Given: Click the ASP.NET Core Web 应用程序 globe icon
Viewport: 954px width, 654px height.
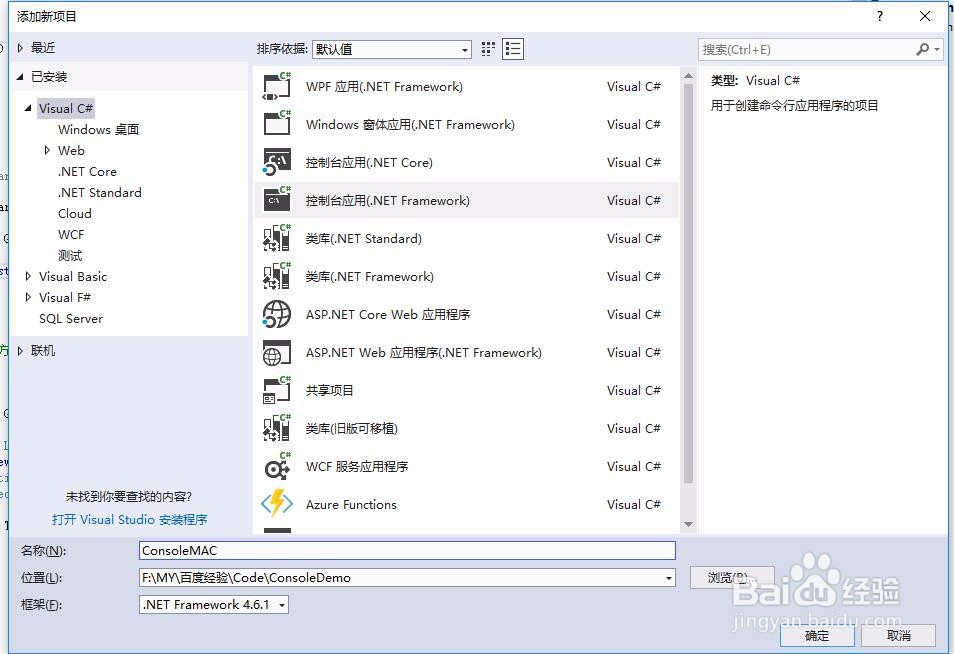Looking at the screenshot, I should [x=277, y=315].
